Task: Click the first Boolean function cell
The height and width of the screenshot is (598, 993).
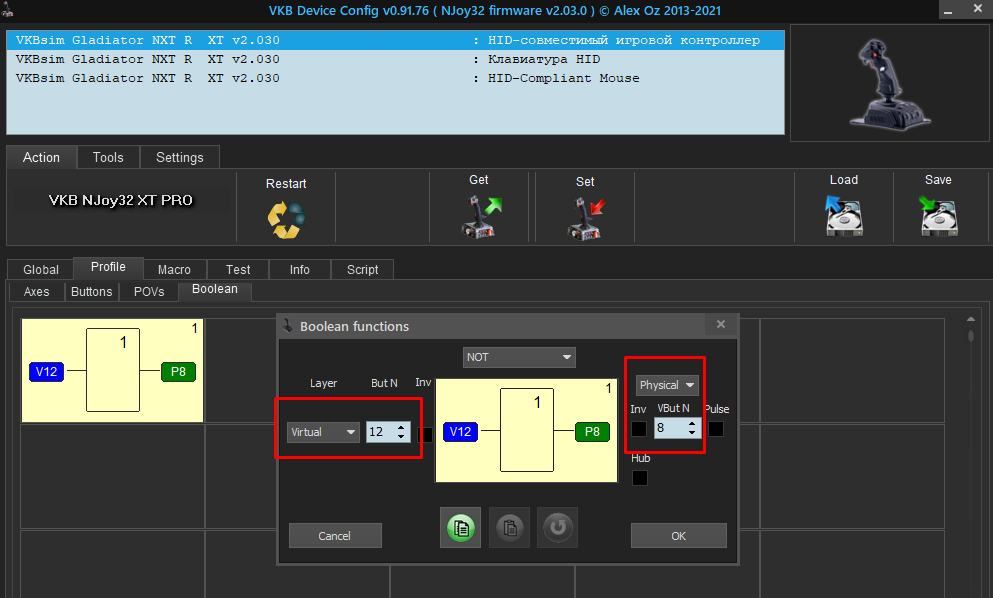Action: (113, 371)
